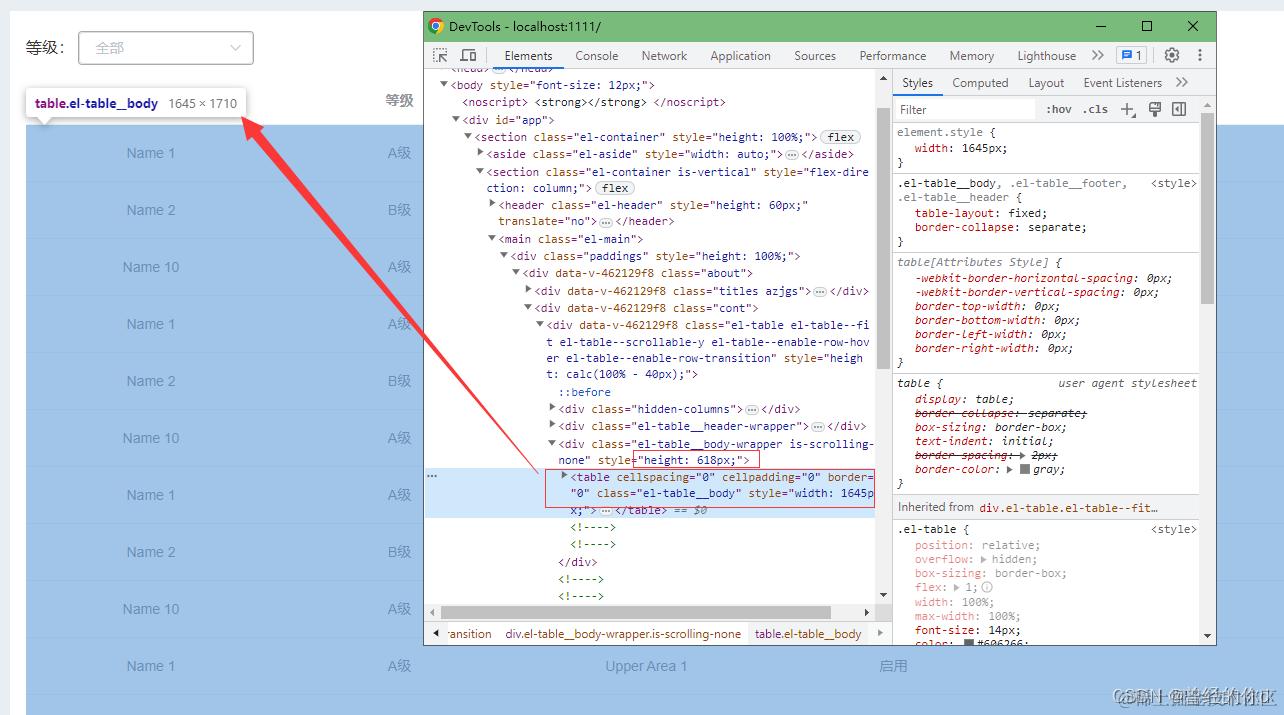Click the gray border-color swatch

click(1025, 470)
